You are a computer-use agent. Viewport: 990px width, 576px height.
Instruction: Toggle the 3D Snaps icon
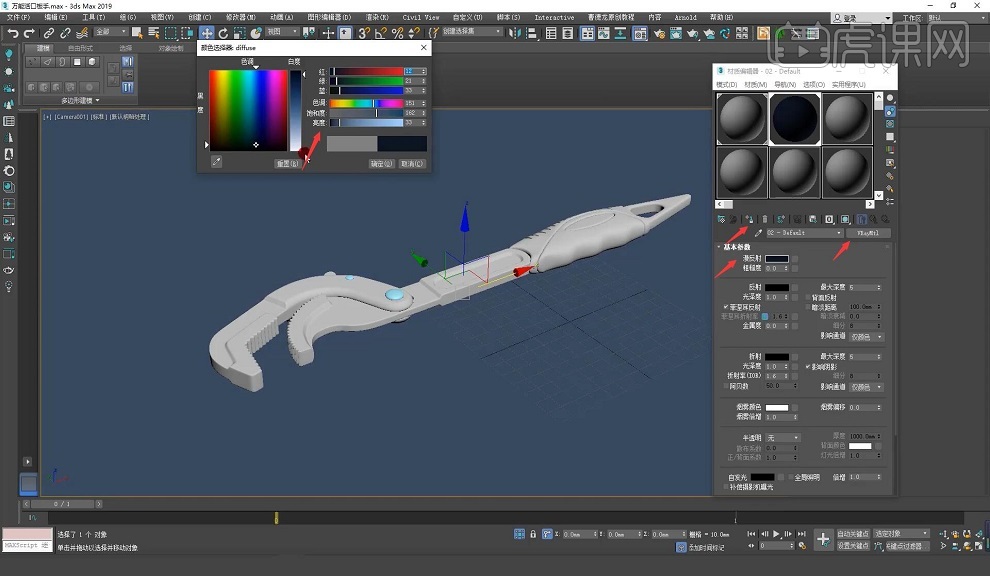(x=364, y=33)
